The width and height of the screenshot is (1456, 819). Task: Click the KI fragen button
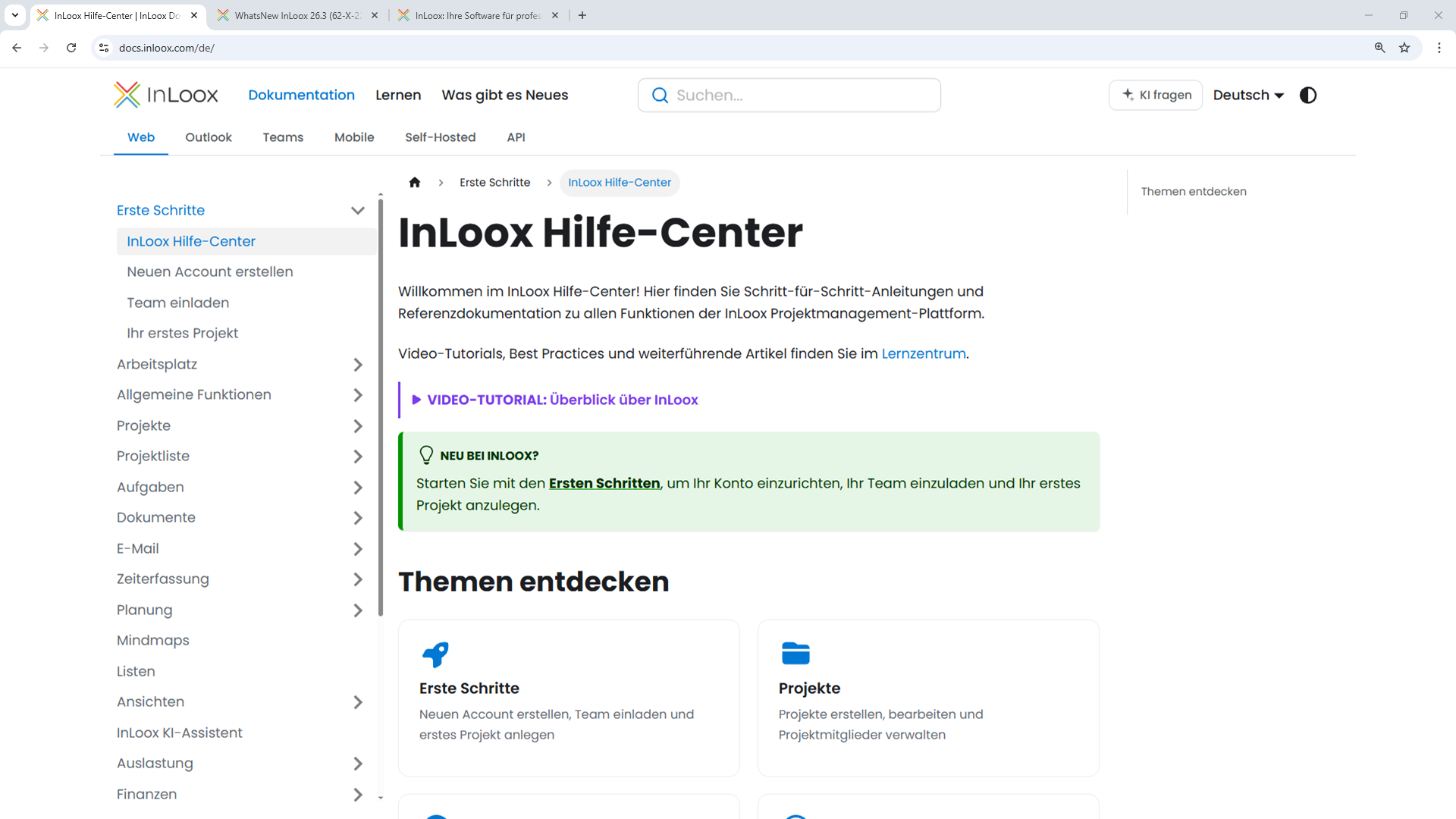pyautogui.click(x=1156, y=96)
